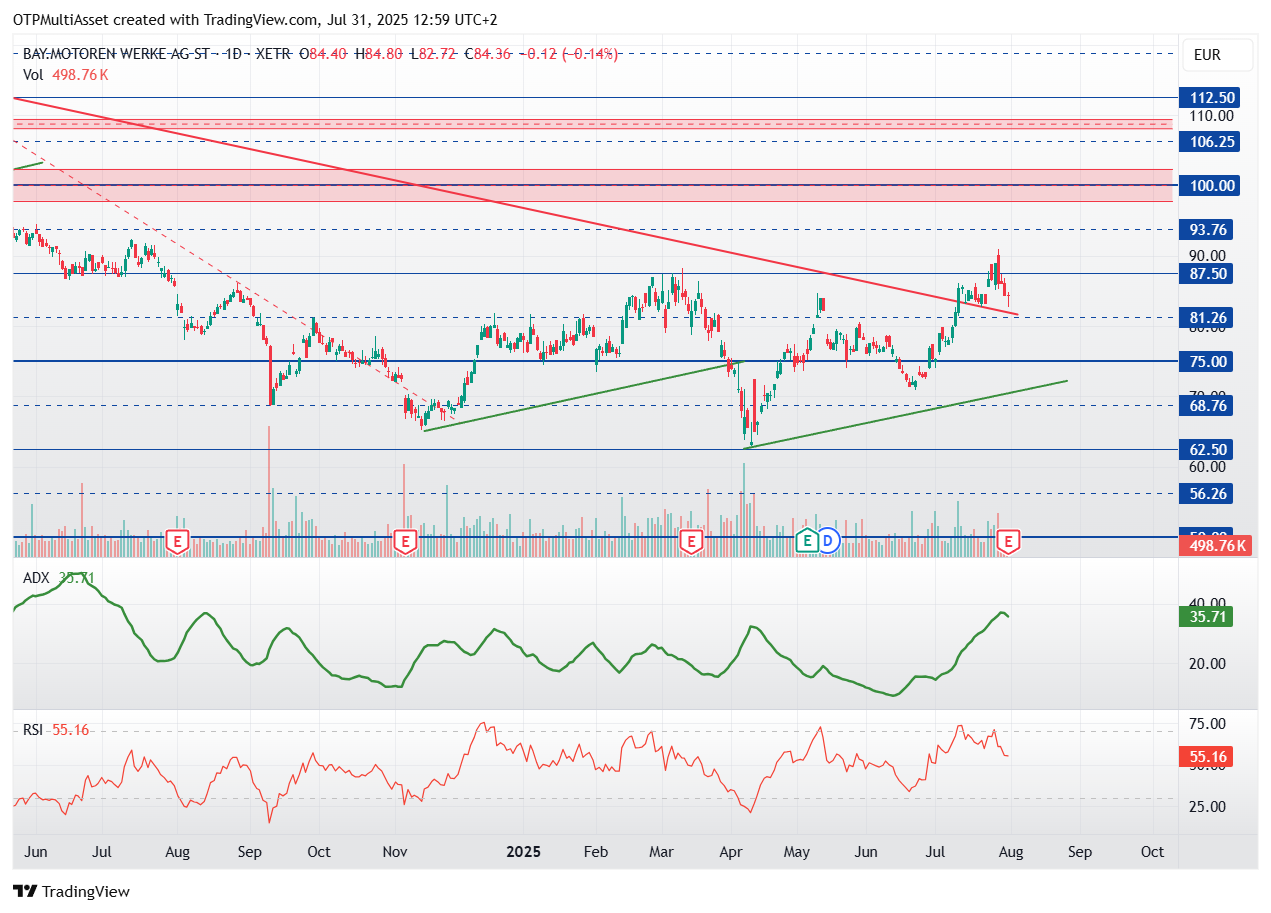Click the Vol 498.76 K indicator label
This screenshot has height=913, width=1271.
pos(66,74)
